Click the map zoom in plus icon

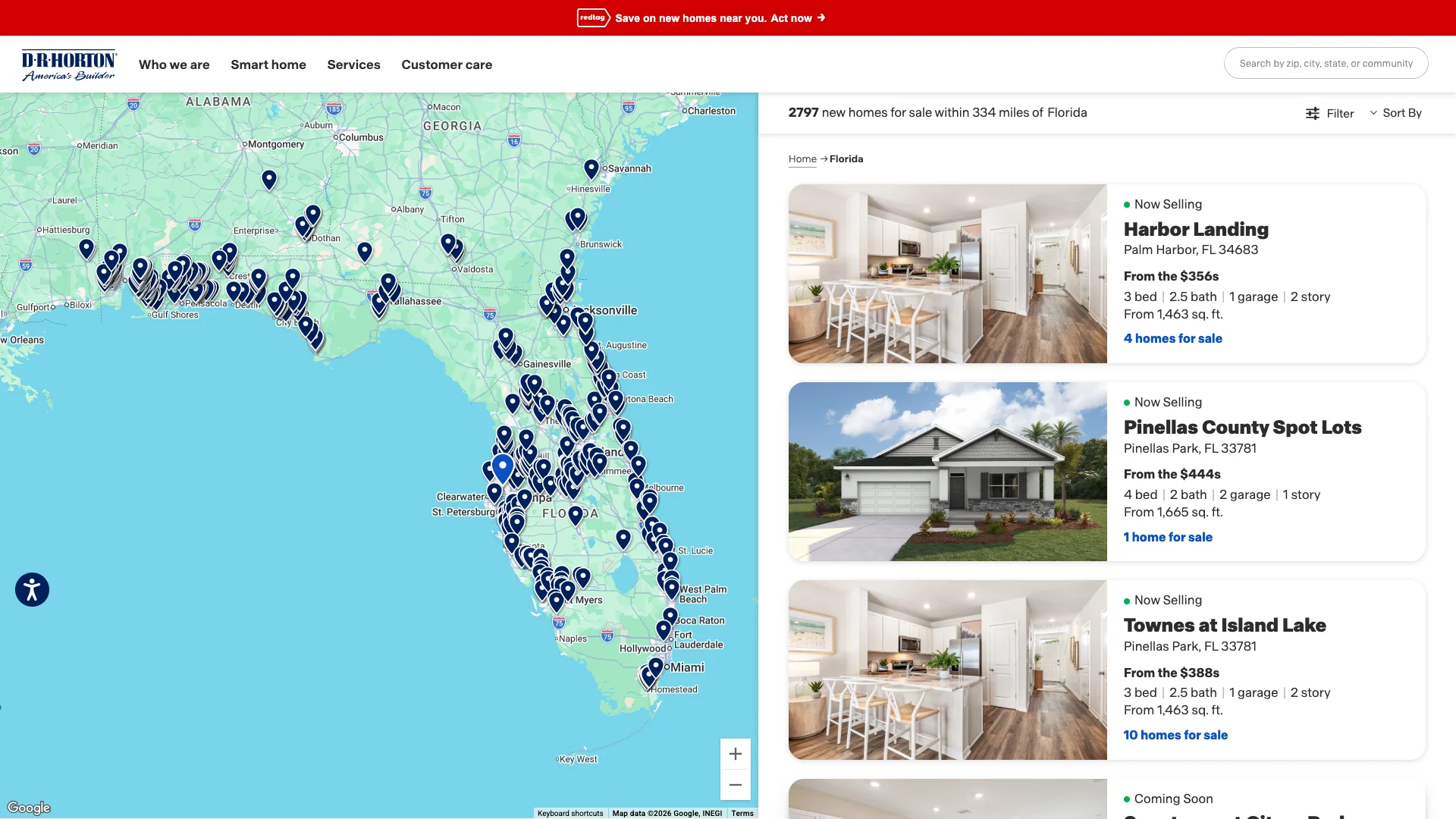pyautogui.click(x=735, y=754)
